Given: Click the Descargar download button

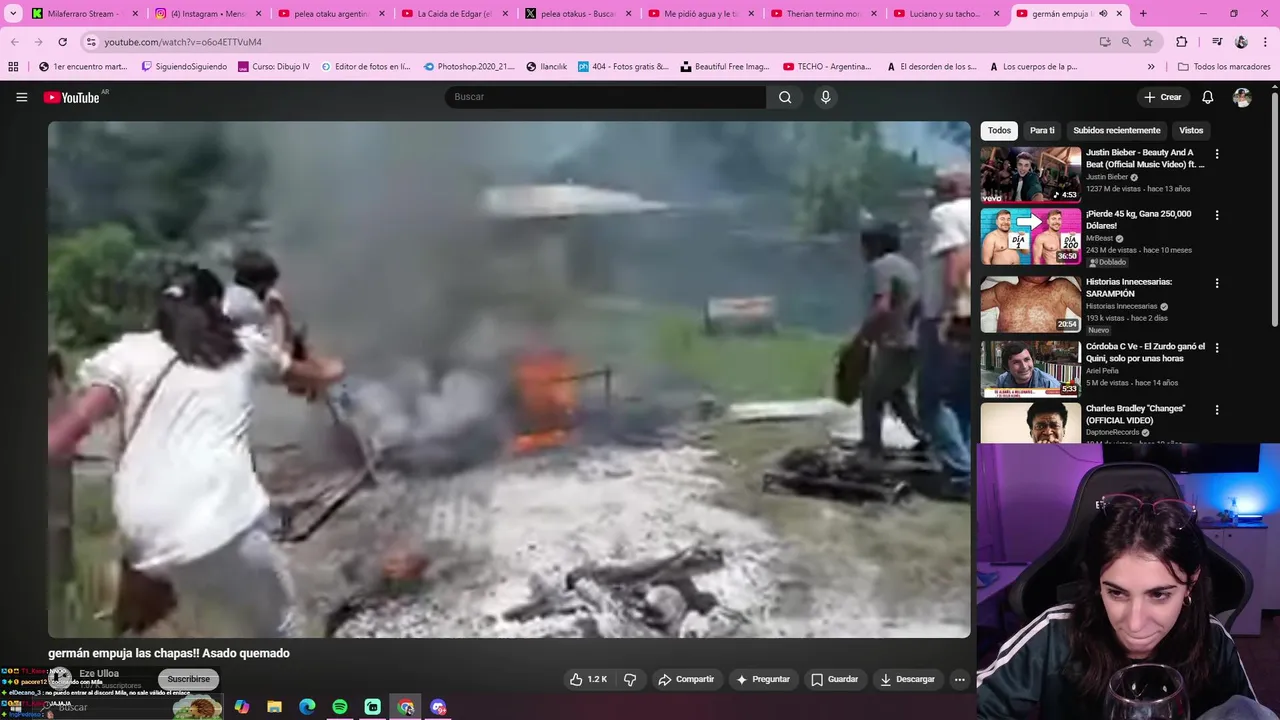Looking at the screenshot, I should (907, 679).
